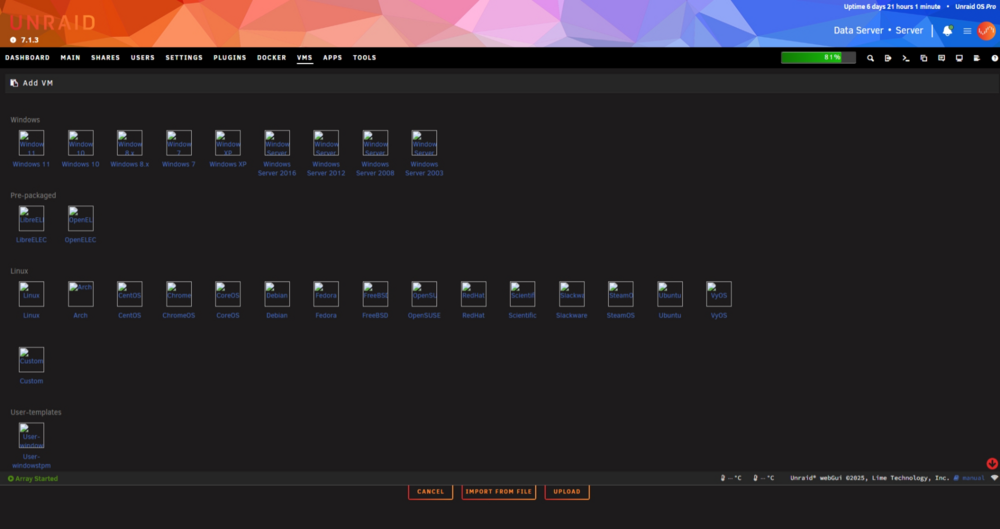Go to the Settings menu item
This screenshot has height=529, width=1000.
184,57
